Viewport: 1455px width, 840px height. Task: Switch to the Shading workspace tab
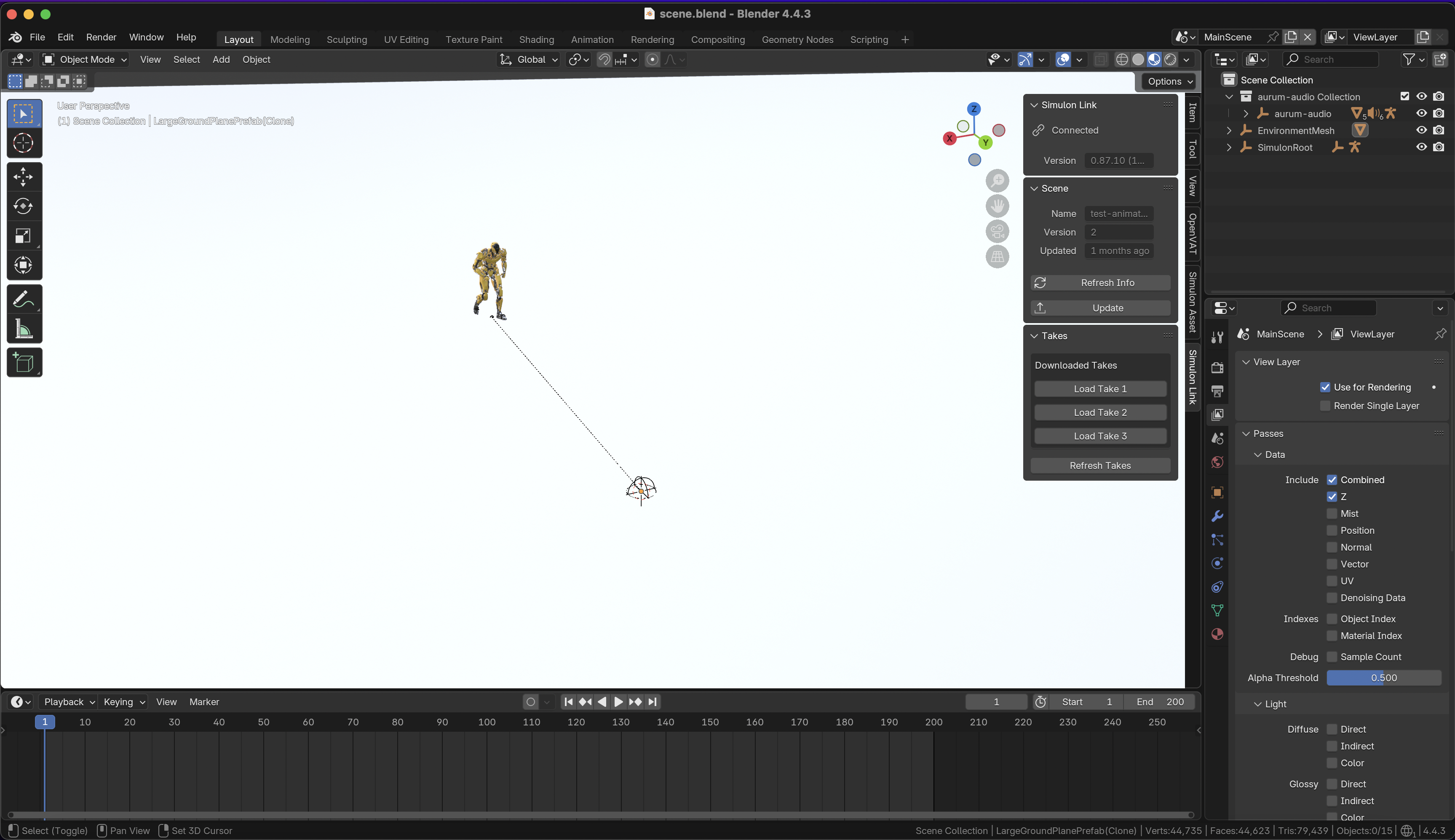(x=536, y=40)
